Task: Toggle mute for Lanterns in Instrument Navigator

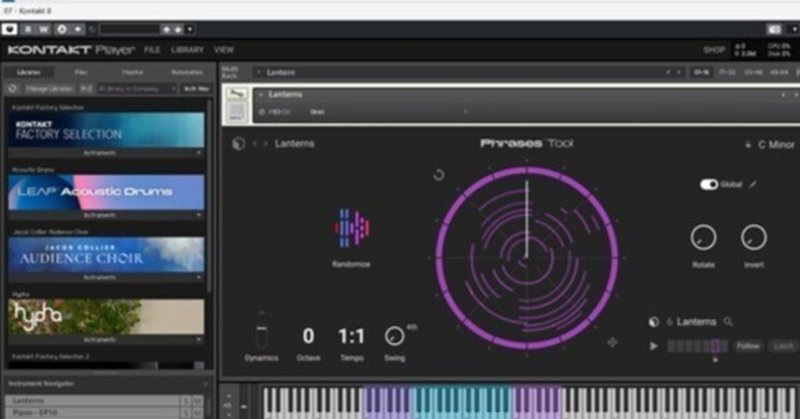Action: 197,401
